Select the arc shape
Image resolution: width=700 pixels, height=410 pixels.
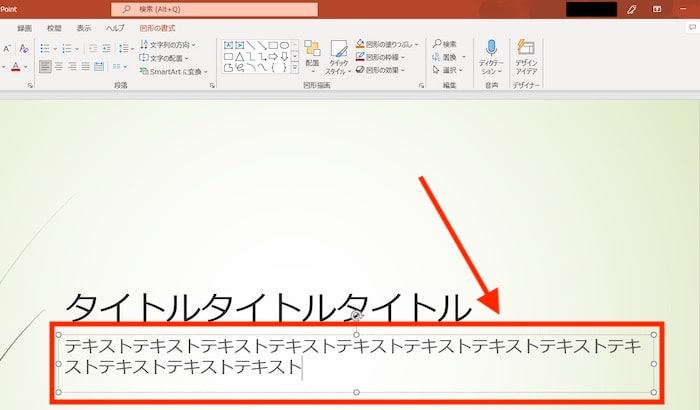pyautogui.click(x=251, y=68)
